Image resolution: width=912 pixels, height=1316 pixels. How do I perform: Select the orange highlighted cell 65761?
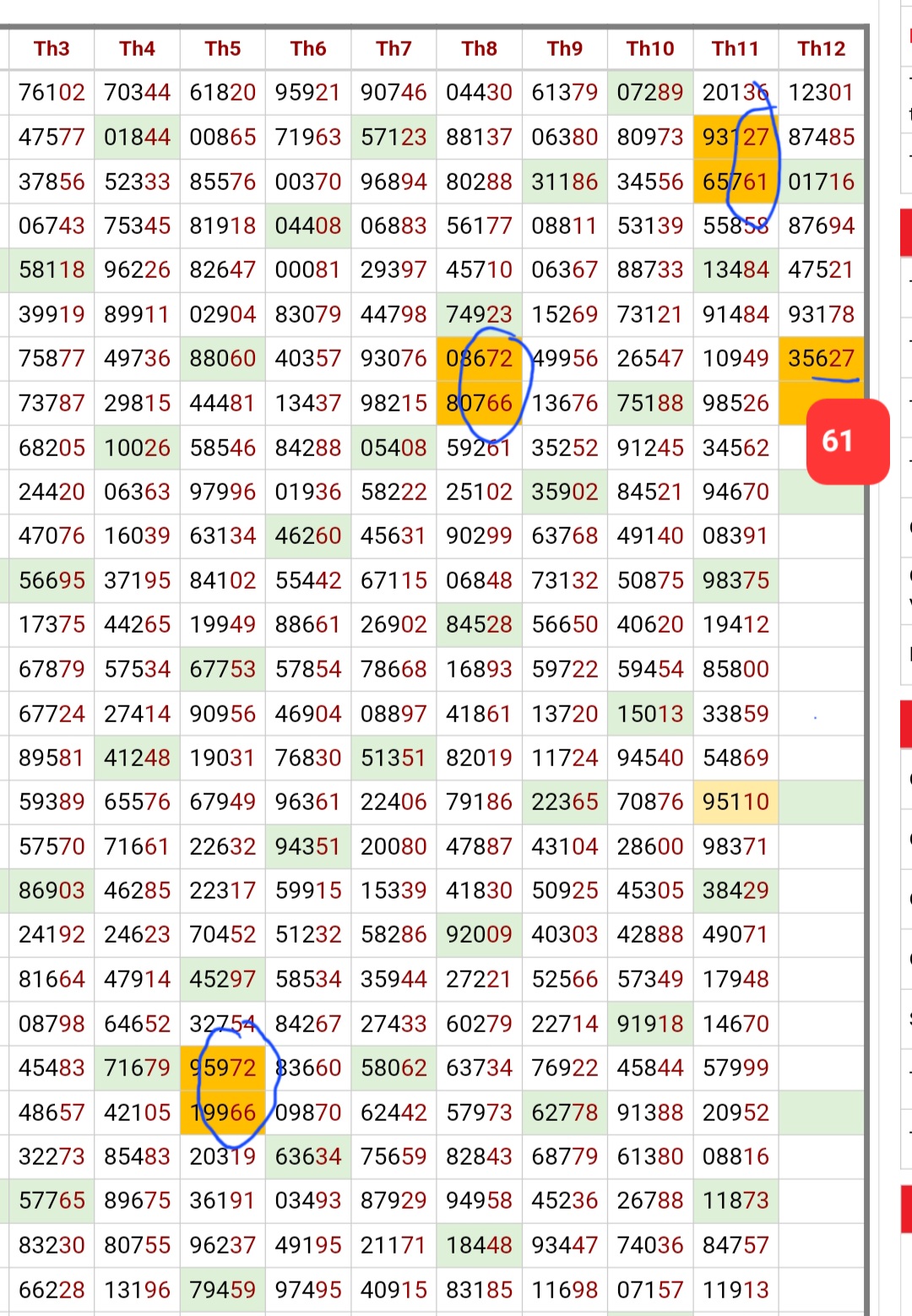pyautogui.click(x=735, y=181)
